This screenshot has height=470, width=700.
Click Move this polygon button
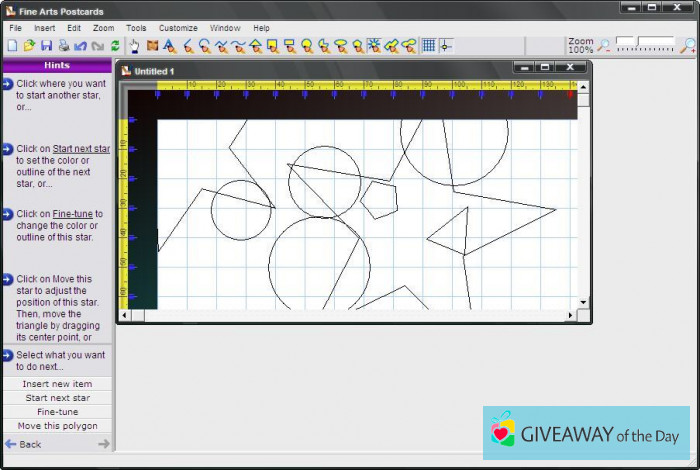tap(57, 426)
